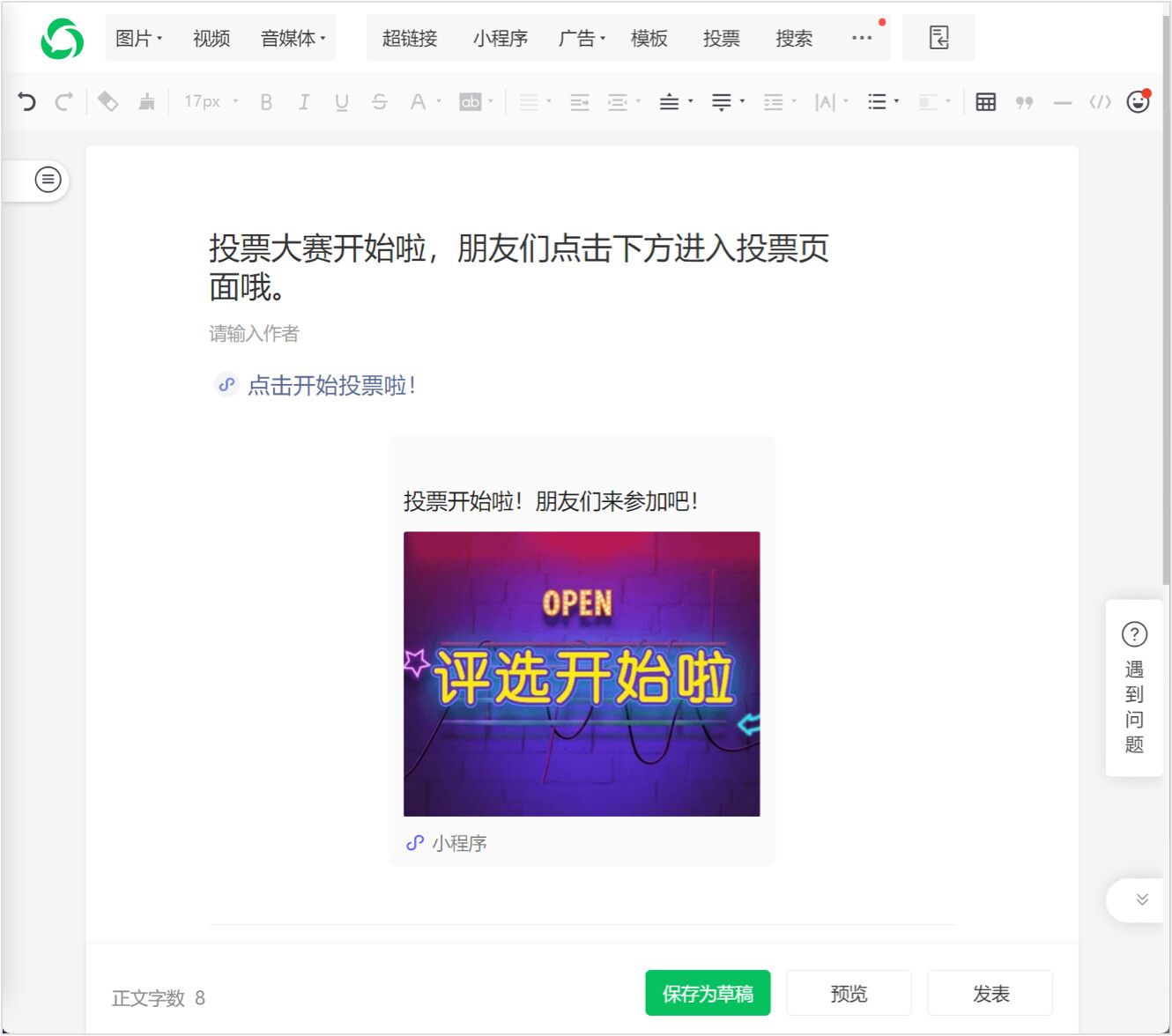The image size is (1172, 1036).
Task: Click the 搜索 search insert option
Action: [x=794, y=39]
